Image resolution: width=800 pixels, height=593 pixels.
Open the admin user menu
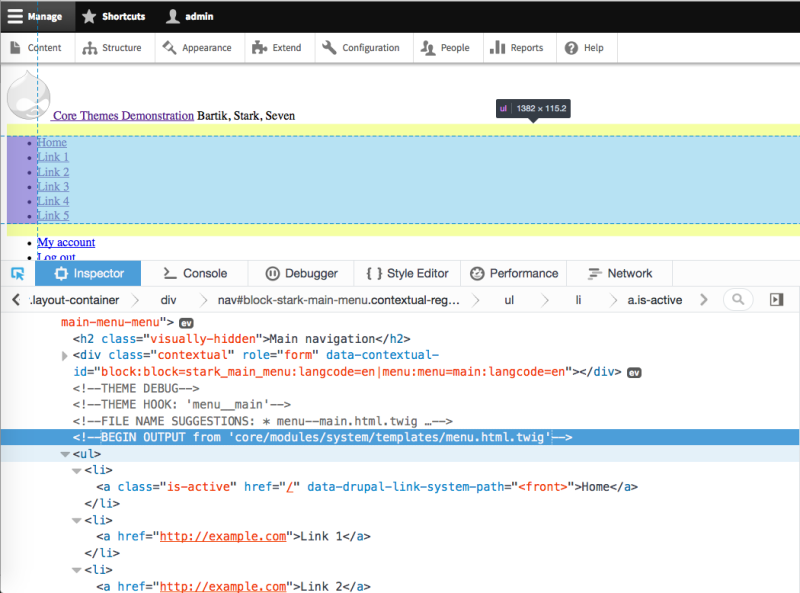pos(191,16)
